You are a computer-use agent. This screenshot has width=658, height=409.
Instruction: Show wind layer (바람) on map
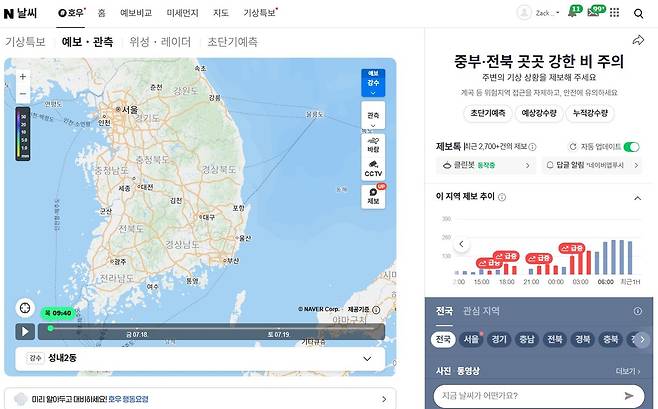coord(373,145)
